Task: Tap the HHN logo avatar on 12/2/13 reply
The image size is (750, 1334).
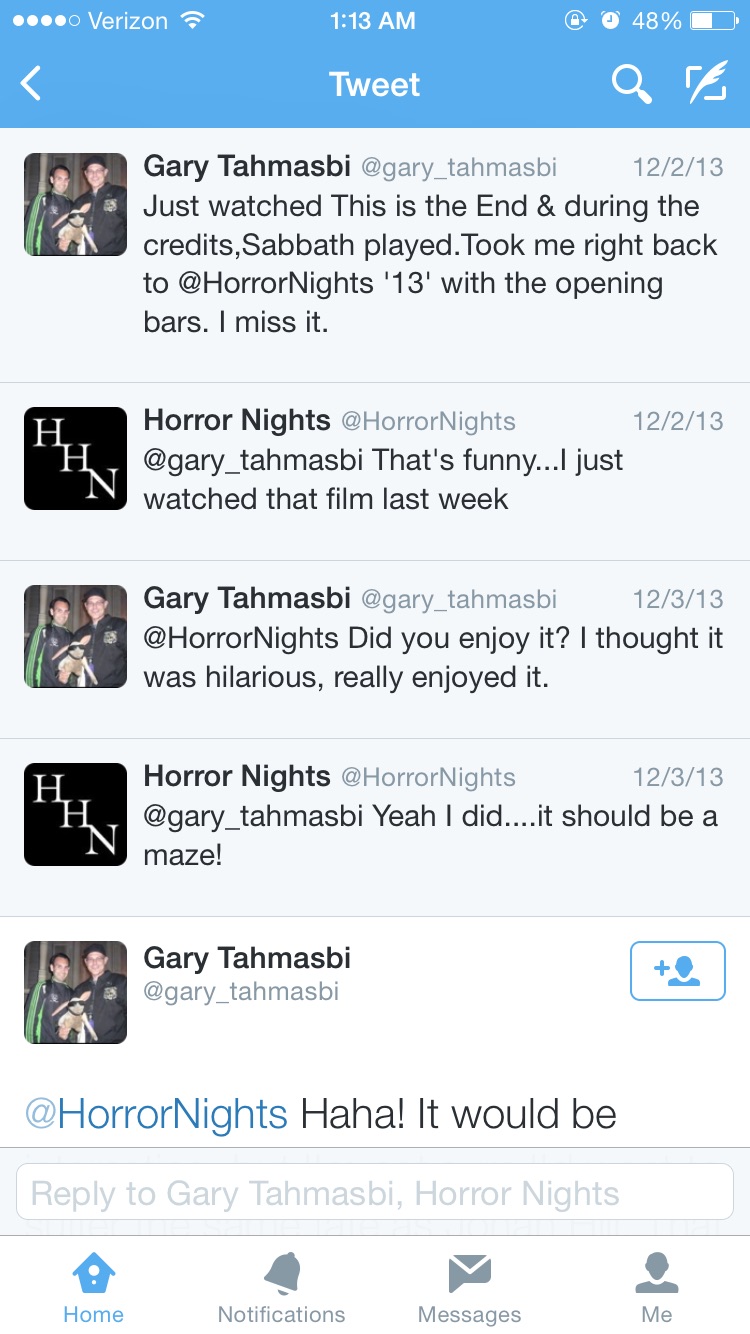Action: click(x=76, y=459)
